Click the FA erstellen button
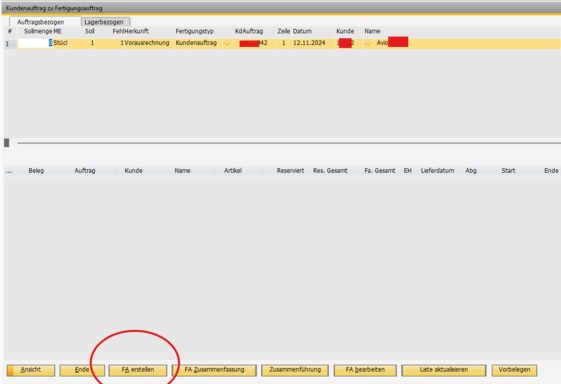561x384 pixels. coord(138,370)
